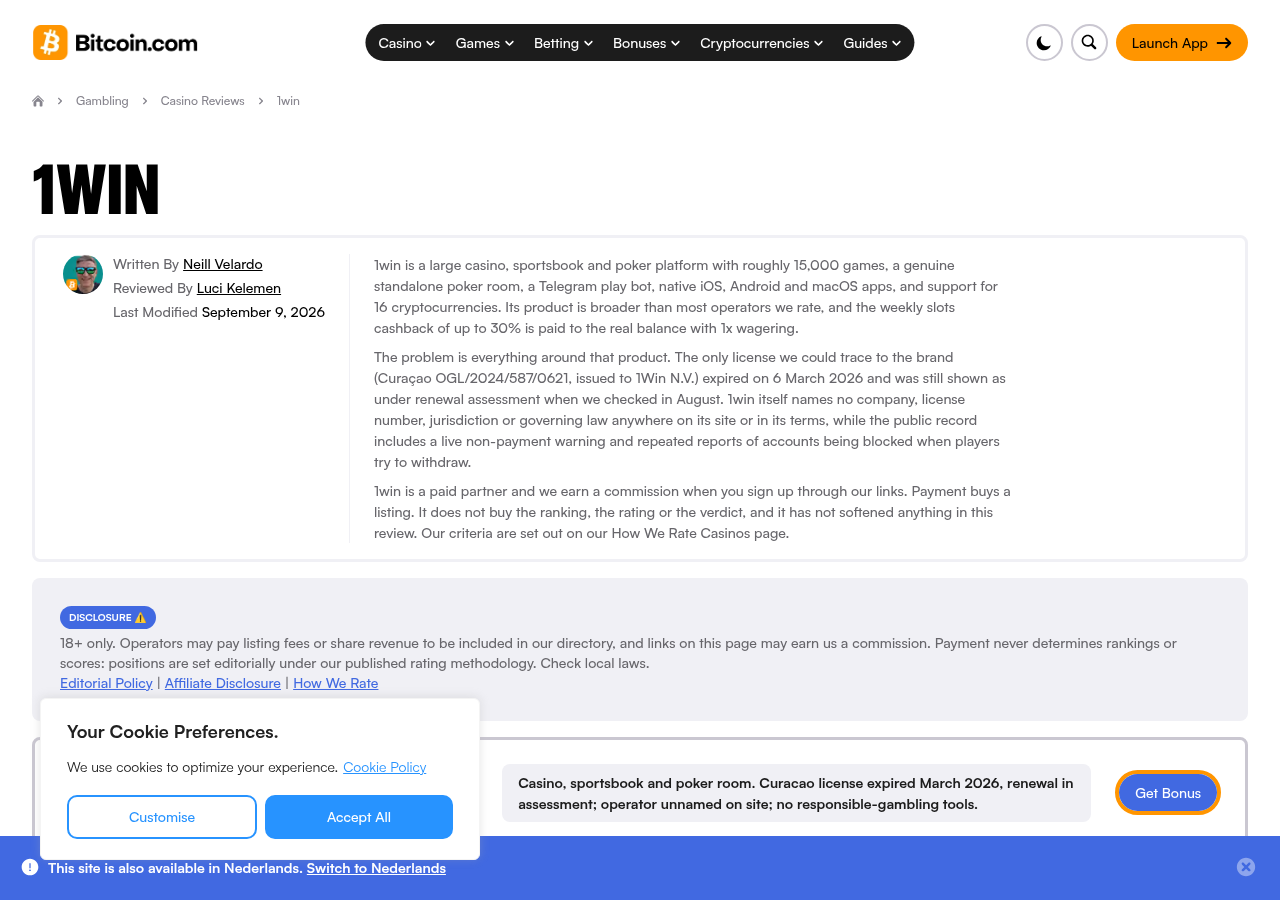
Task: Expand the Cryptocurrencies menu
Action: 761,43
